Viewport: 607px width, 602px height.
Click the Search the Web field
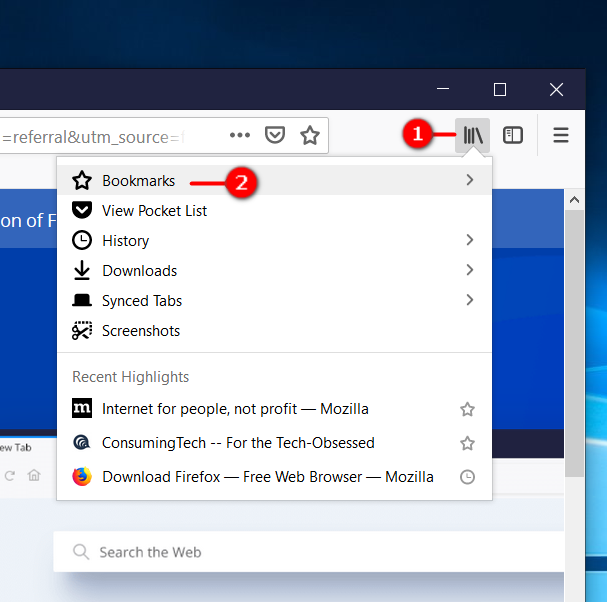coord(310,552)
